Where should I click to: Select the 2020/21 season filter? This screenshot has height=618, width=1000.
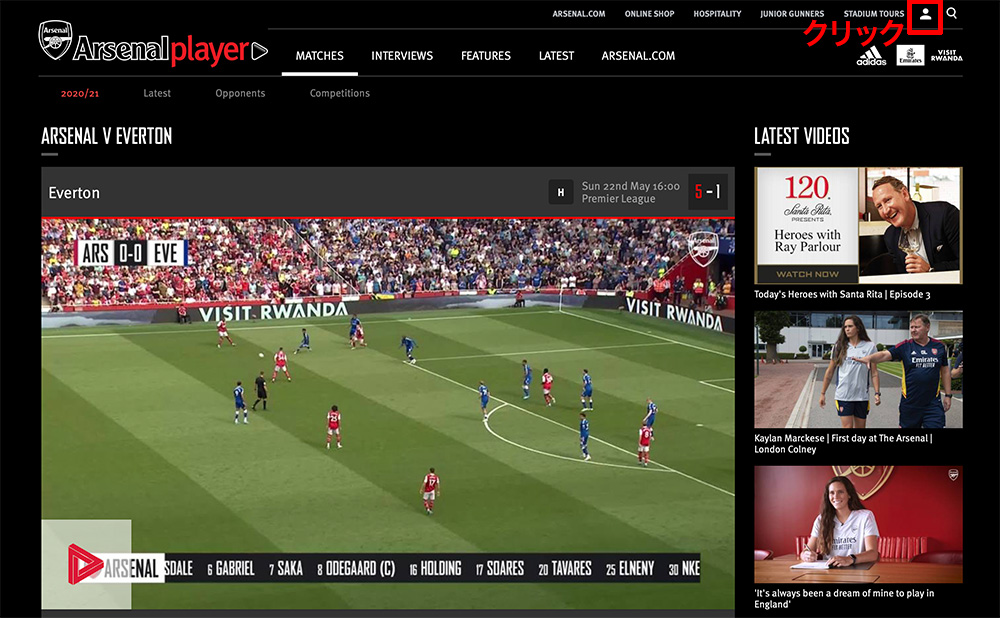[80, 93]
